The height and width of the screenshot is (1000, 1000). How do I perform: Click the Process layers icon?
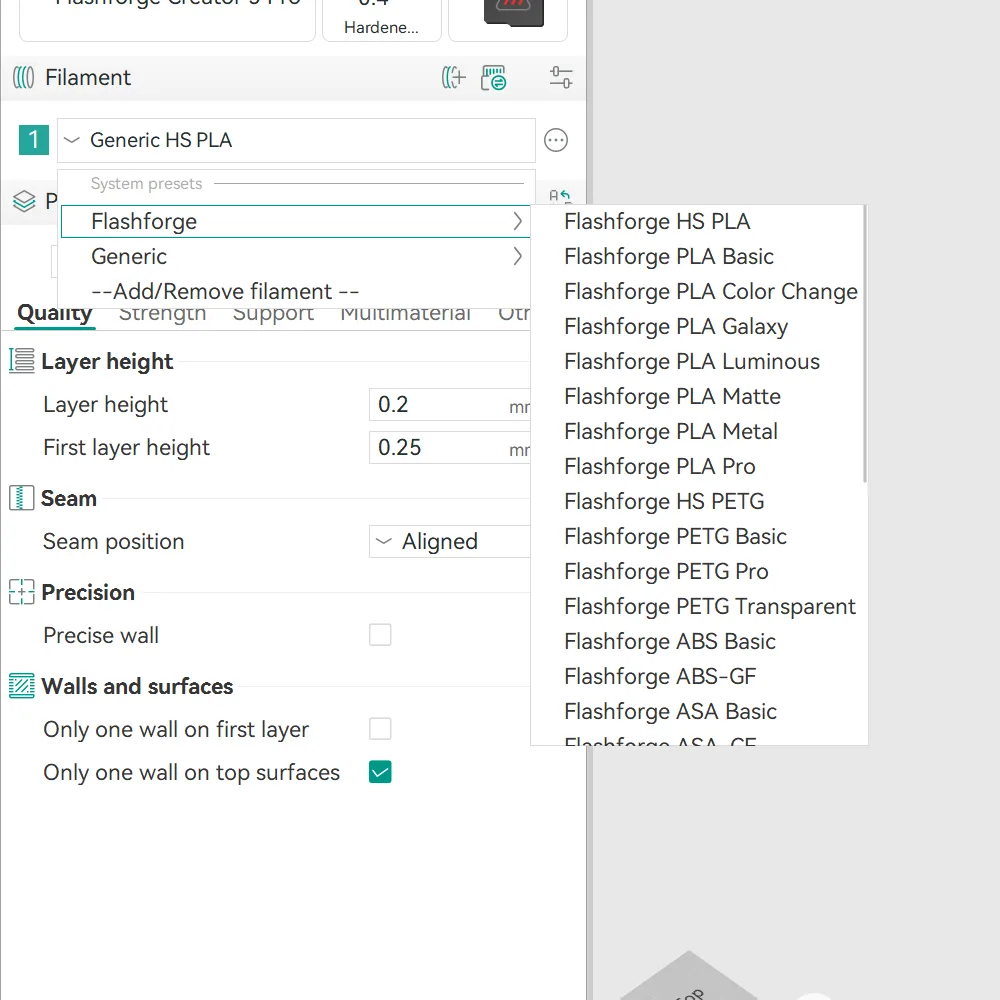click(x=24, y=201)
